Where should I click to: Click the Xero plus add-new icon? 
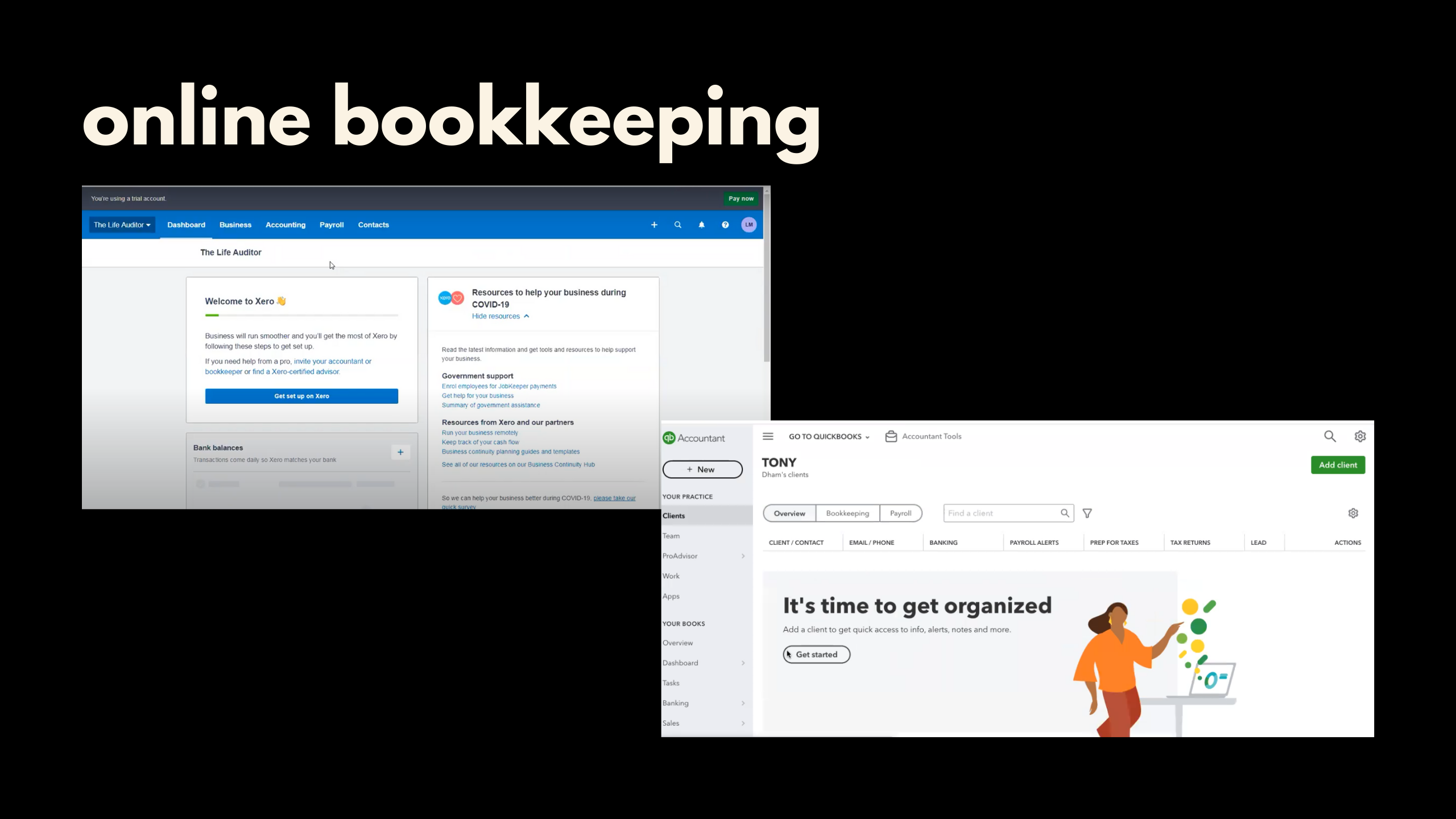(x=654, y=225)
